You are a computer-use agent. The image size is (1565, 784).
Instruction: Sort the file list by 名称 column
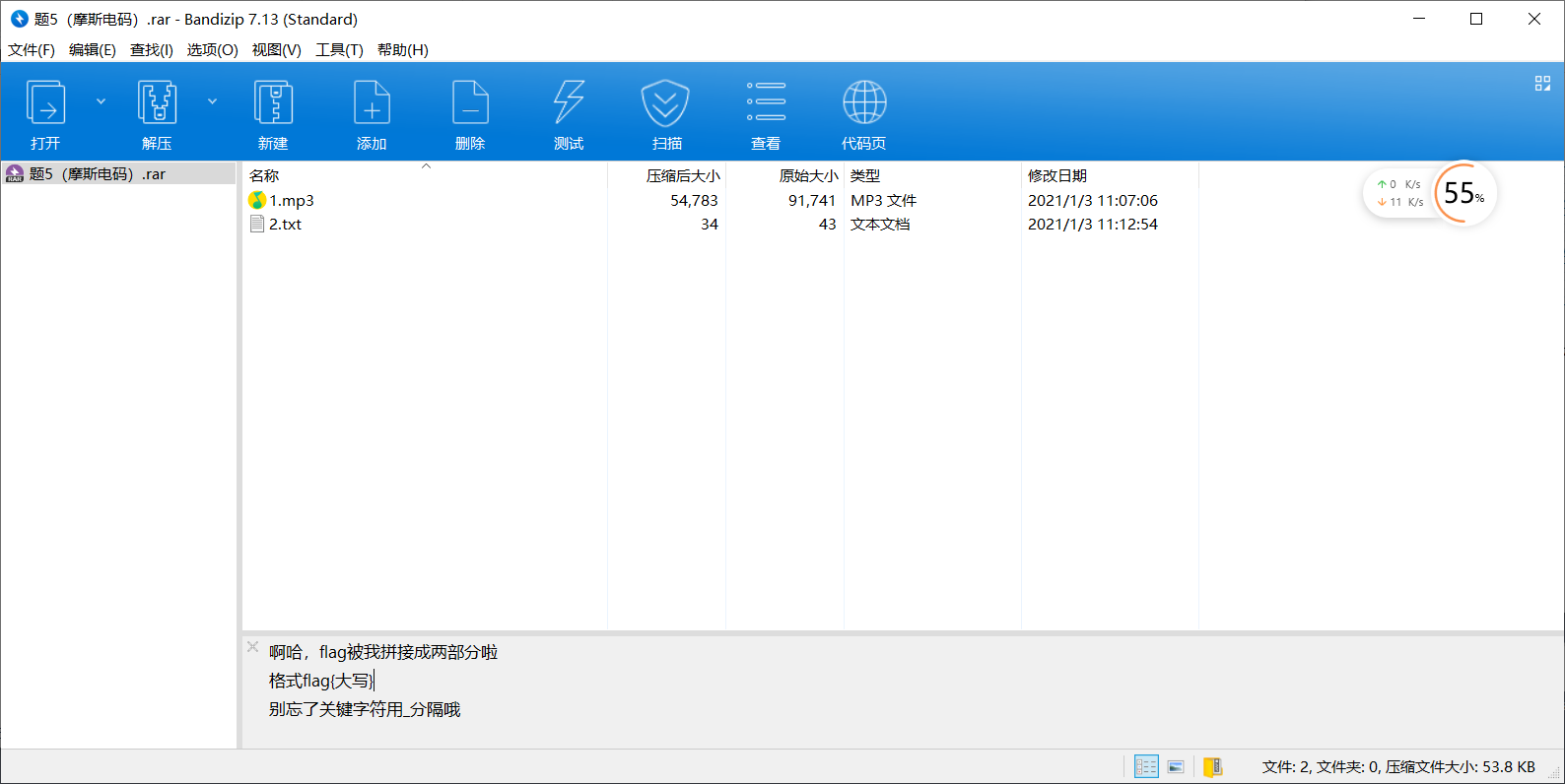click(264, 175)
